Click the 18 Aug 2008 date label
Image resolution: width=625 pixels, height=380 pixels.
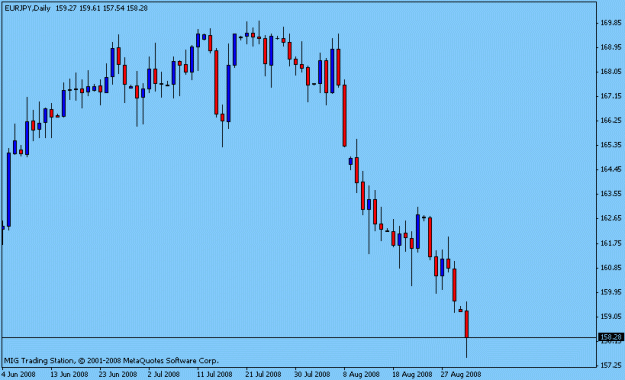point(412,374)
